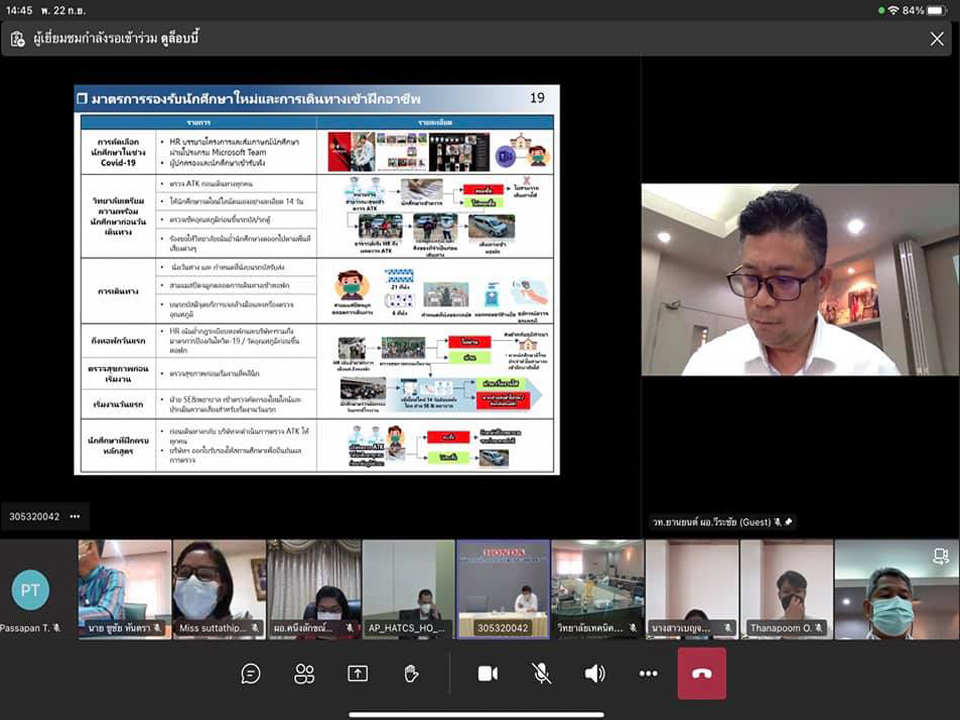Toggle the camera on or off

click(488, 673)
